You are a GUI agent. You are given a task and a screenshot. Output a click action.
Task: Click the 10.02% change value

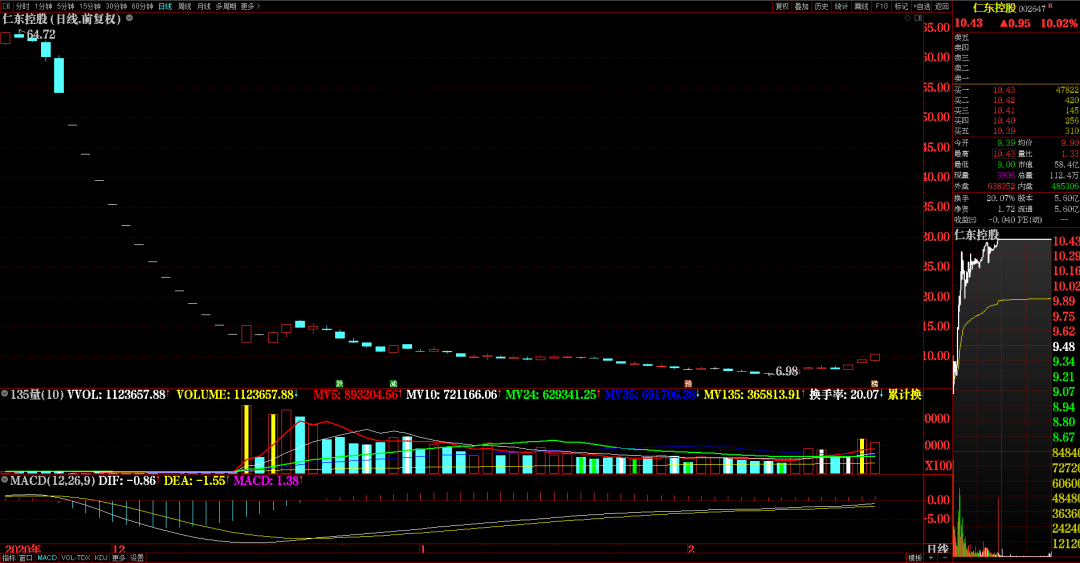(x=1058, y=23)
